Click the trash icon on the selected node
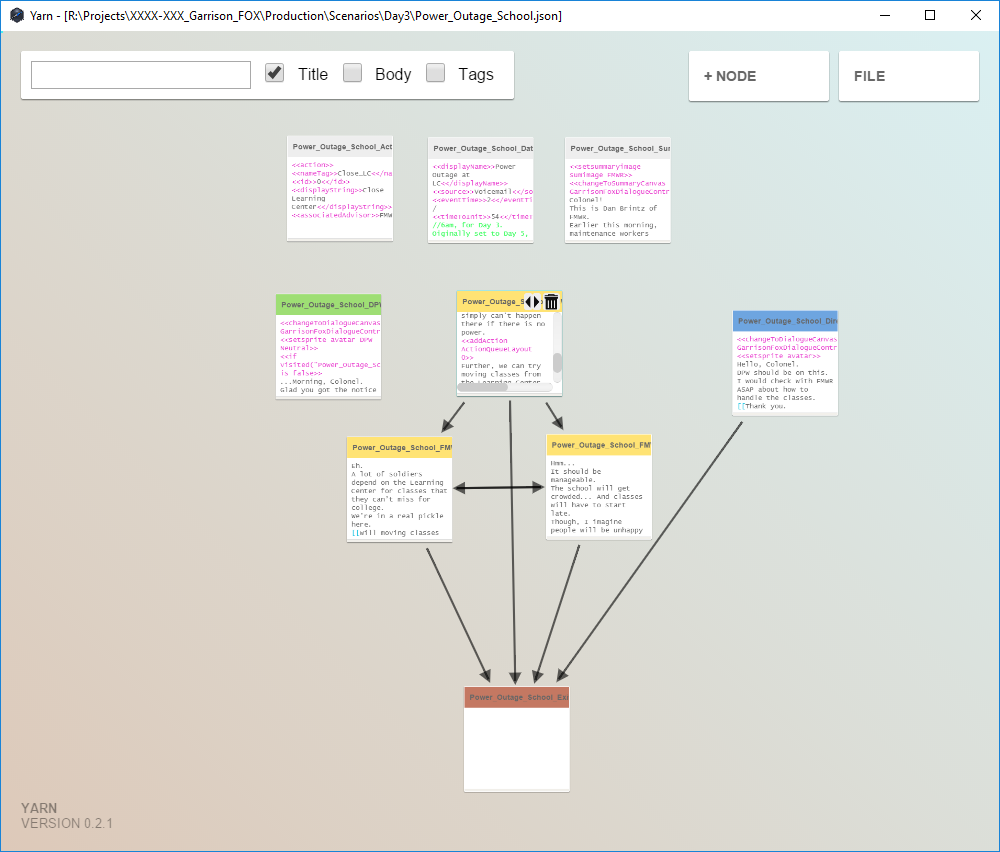The image size is (1000, 852). click(551, 302)
